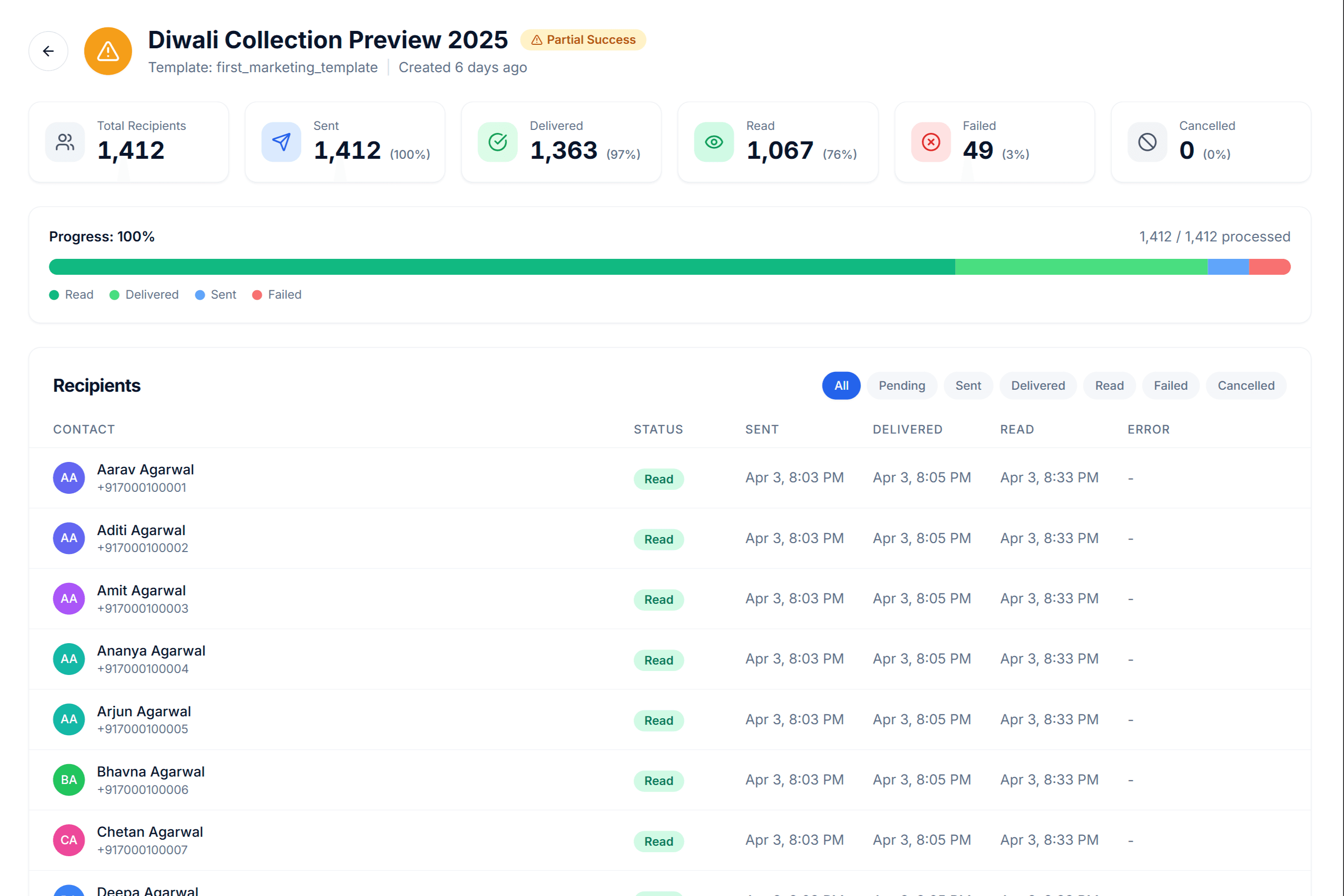Screen dimensions: 1344x896
Task: Click Bhavna Agarwal's green BA avatar
Action: pyautogui.click(x=69, y=780)
